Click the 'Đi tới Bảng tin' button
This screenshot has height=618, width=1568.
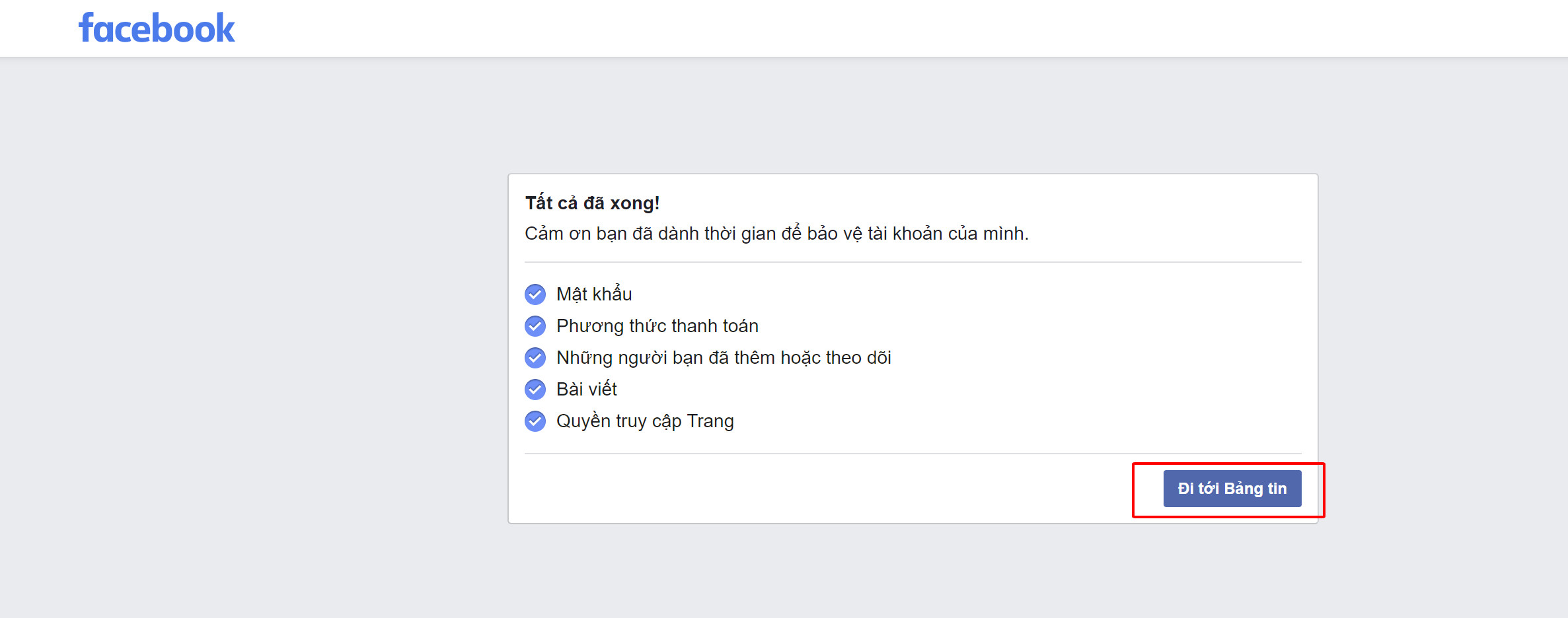click(1232, 489)
